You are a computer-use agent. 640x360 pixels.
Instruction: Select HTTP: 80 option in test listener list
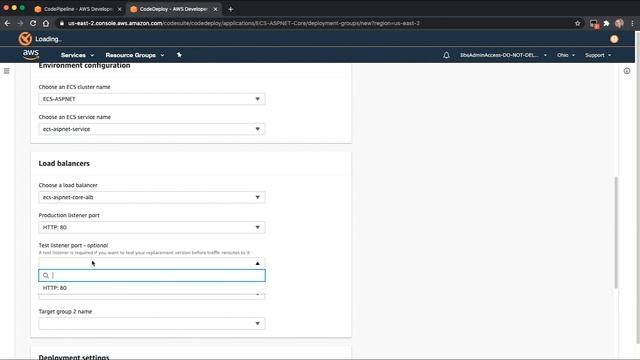152,288
